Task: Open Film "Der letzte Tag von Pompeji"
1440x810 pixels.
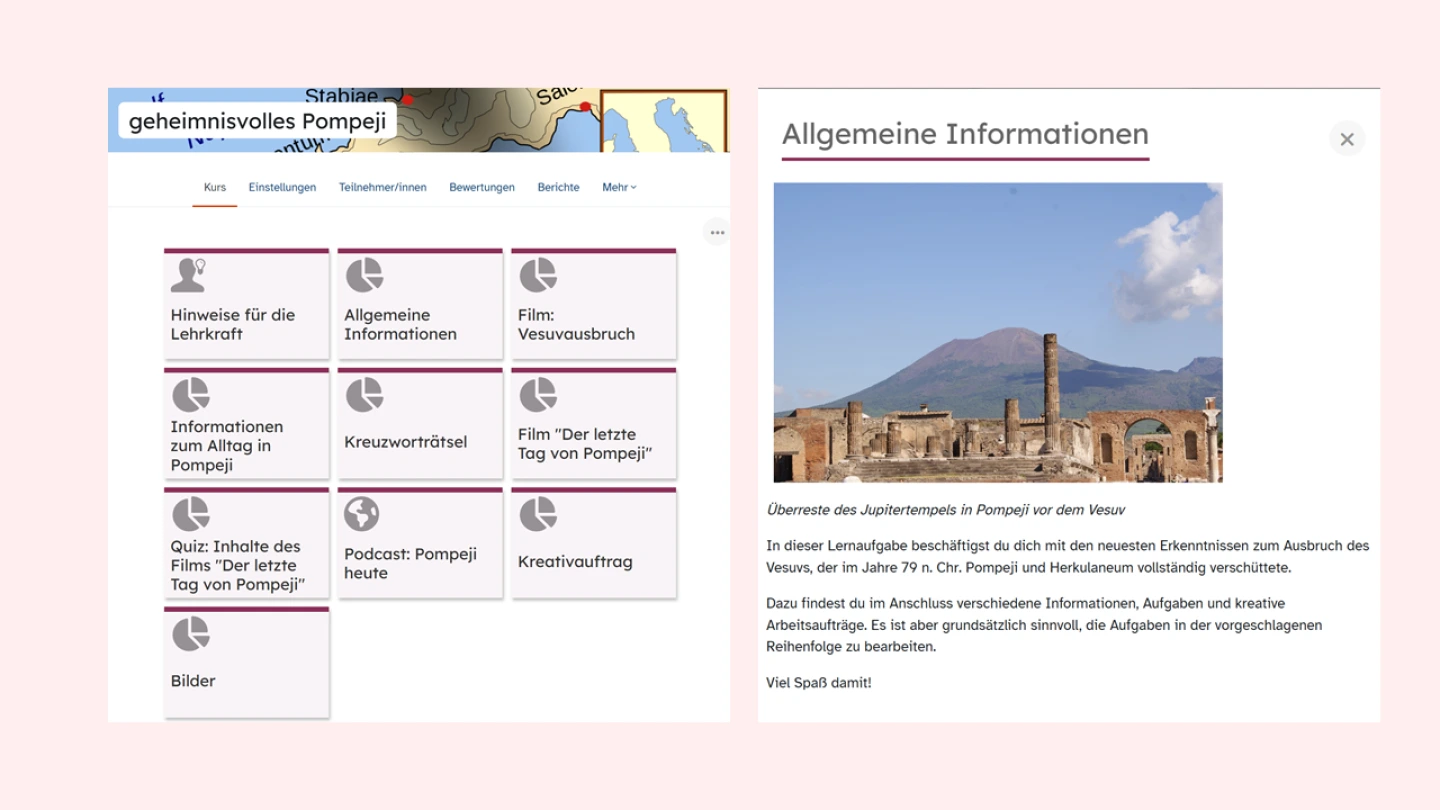Action: click(593, 443)
